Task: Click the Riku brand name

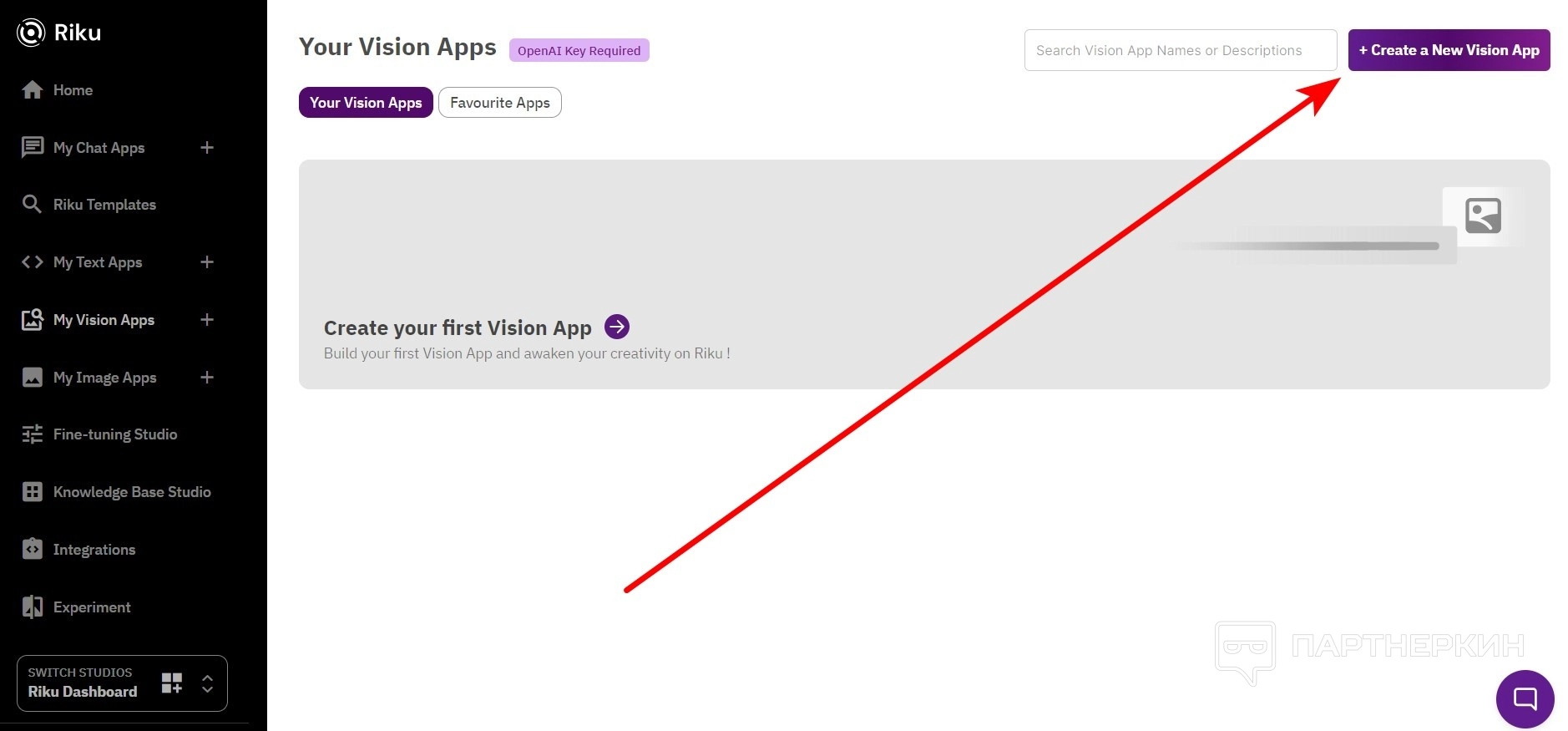Action: (78, 33)
